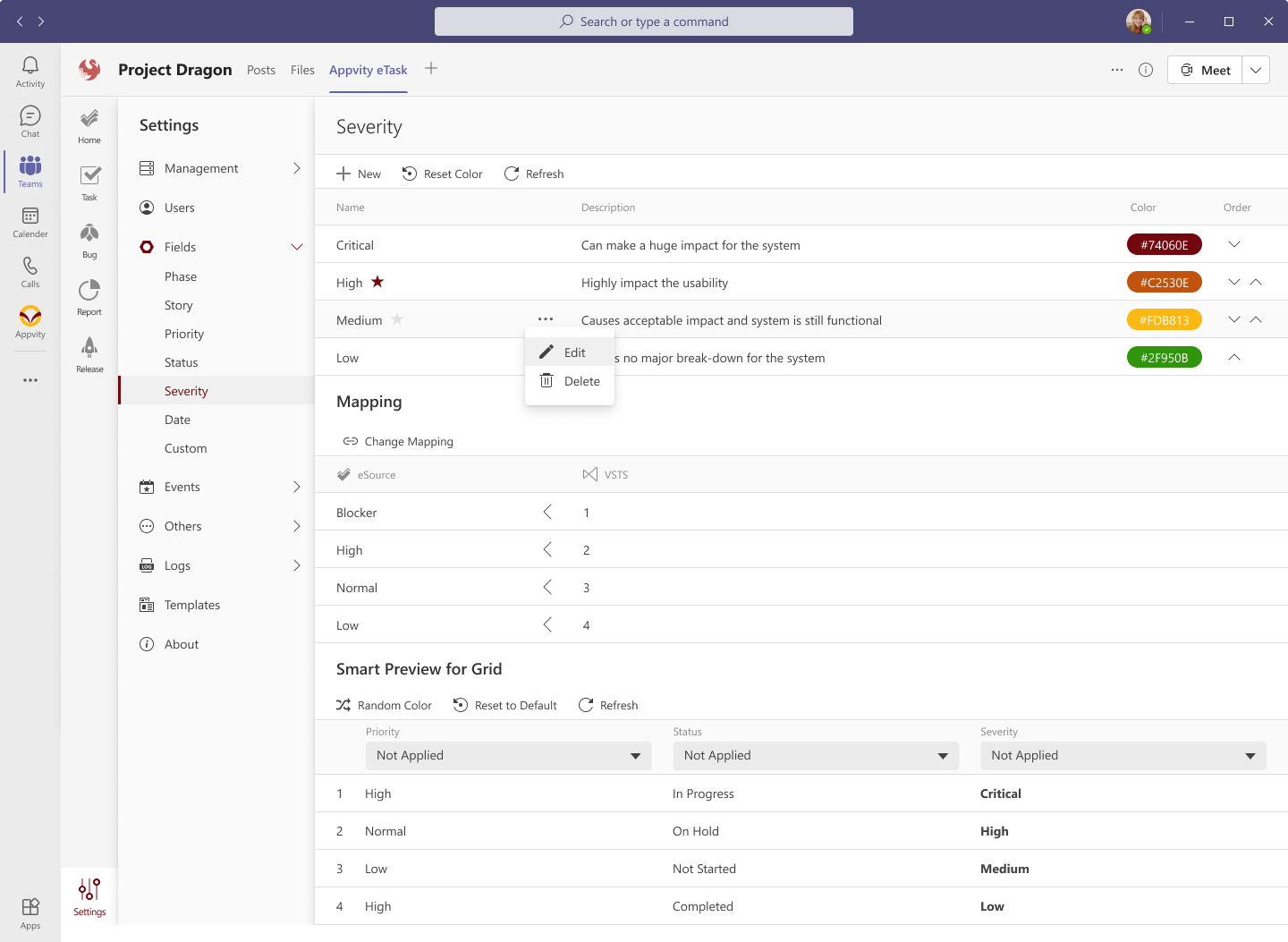Open the Bug section in Appvity sidebar
This screenshot has height=942, width=1288.
pyautogui.click(x=89, y=240)
